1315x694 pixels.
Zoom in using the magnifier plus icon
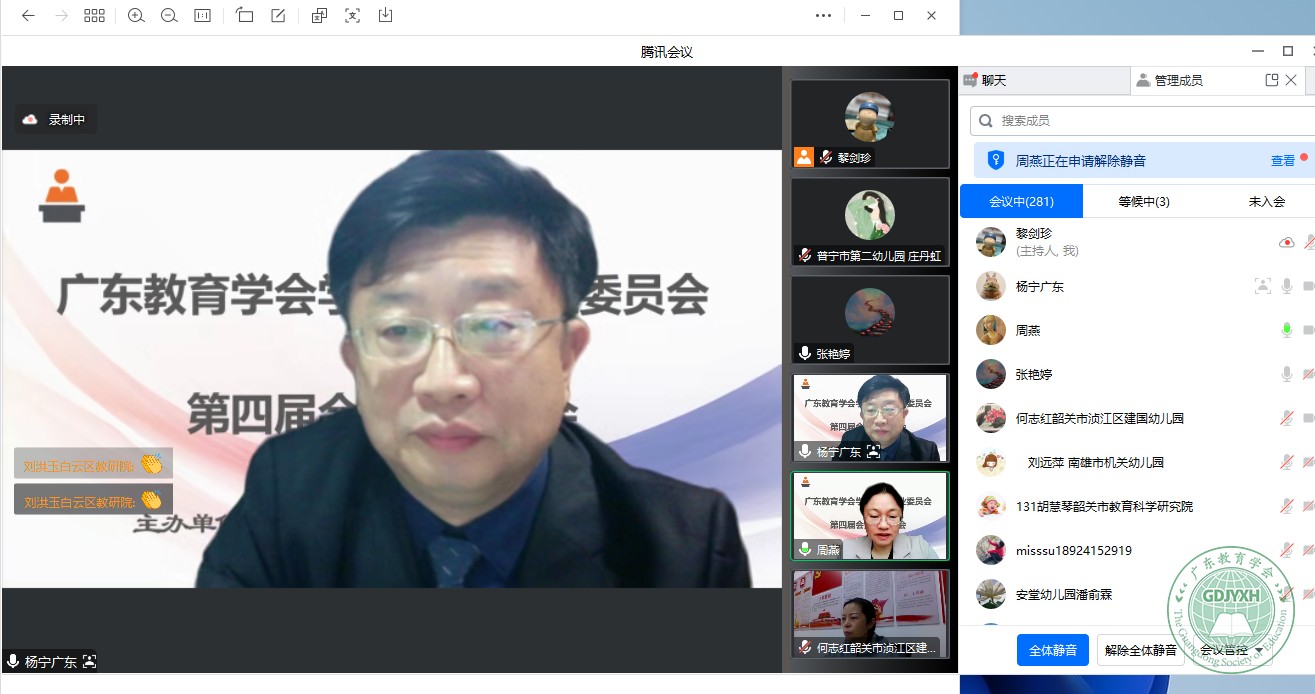pos(136,16)
